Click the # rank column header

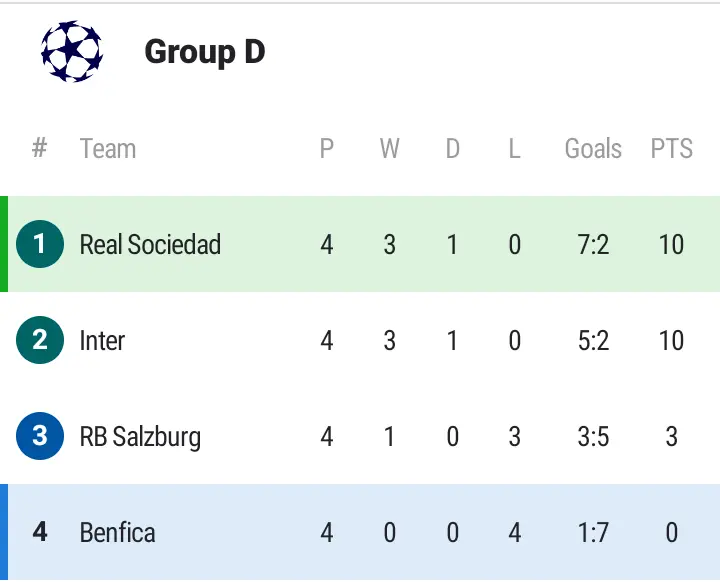(40, 149)
